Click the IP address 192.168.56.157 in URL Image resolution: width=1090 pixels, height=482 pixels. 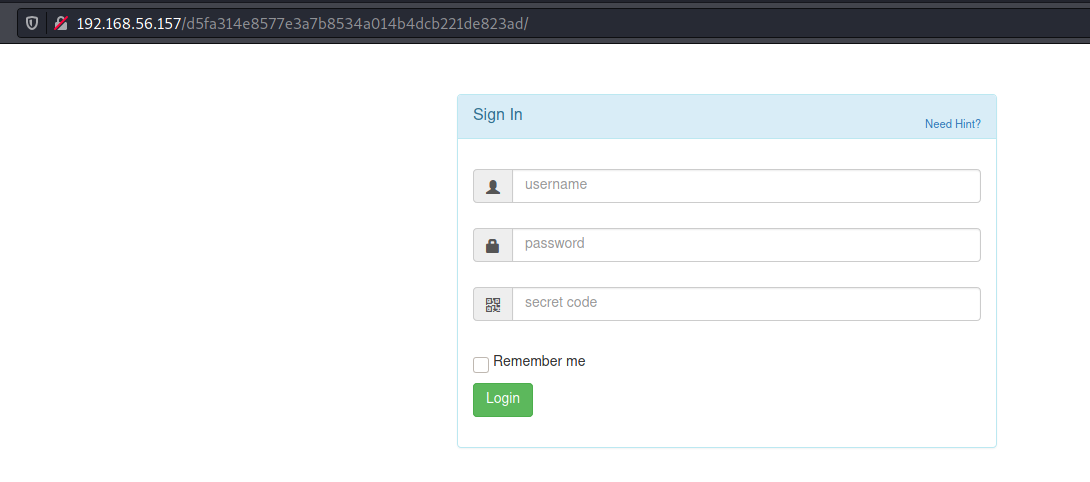pos(129,24)
